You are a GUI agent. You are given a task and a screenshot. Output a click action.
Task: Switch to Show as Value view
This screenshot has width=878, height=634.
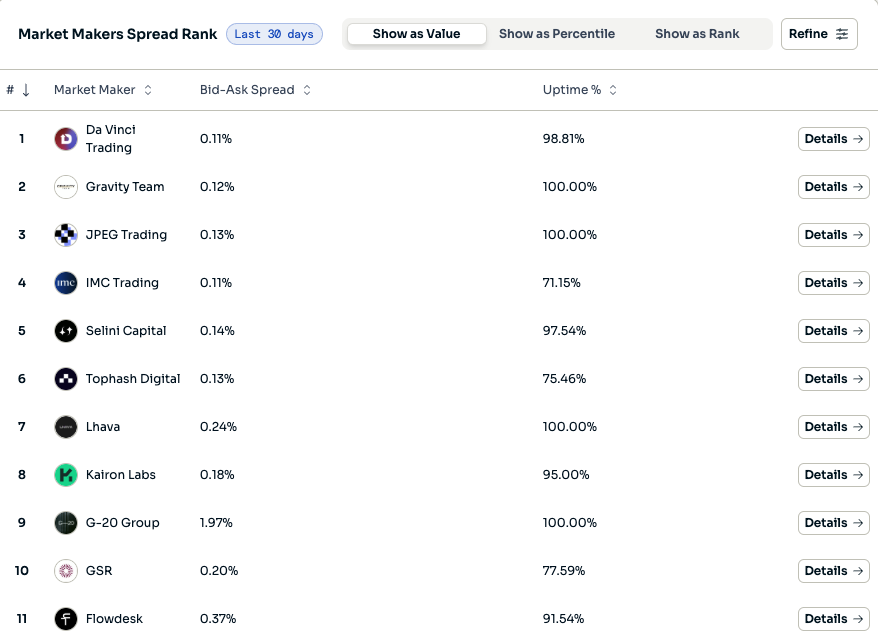[x=417, y=34]
